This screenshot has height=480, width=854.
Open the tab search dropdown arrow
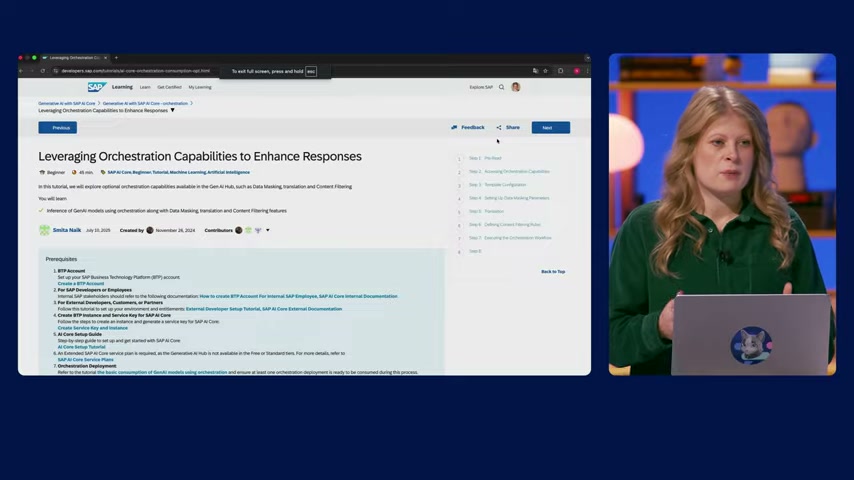pos(587,58)
